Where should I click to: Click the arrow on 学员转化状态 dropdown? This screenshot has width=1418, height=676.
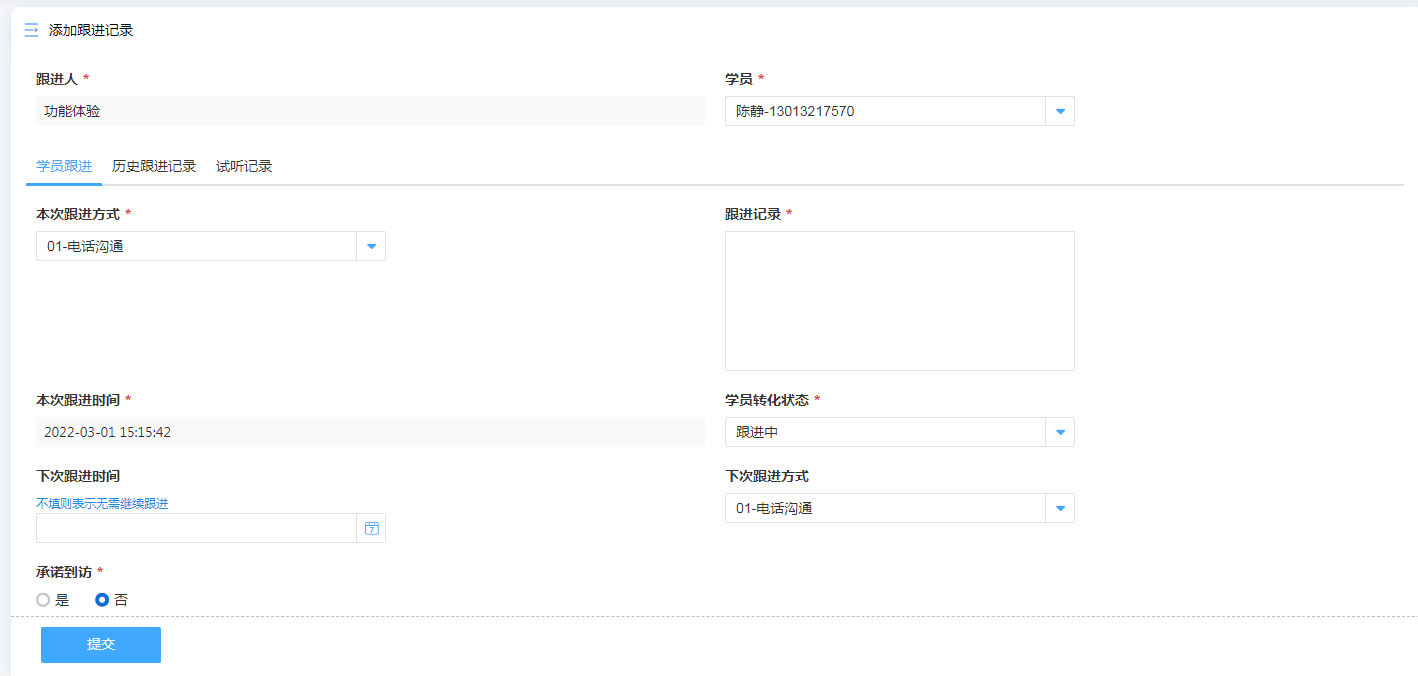(x=1060, y=432)
